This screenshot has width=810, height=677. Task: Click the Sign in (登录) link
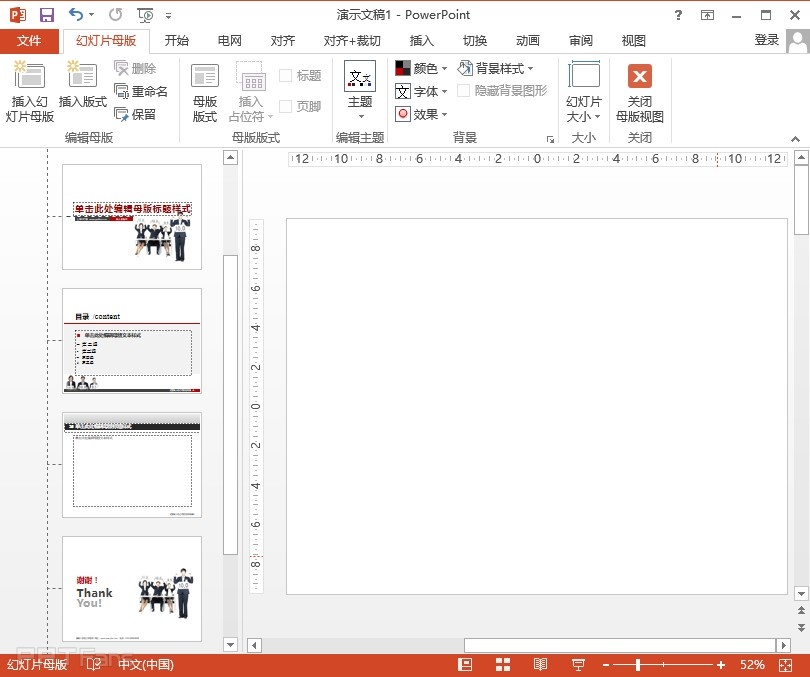click(766, 40)
